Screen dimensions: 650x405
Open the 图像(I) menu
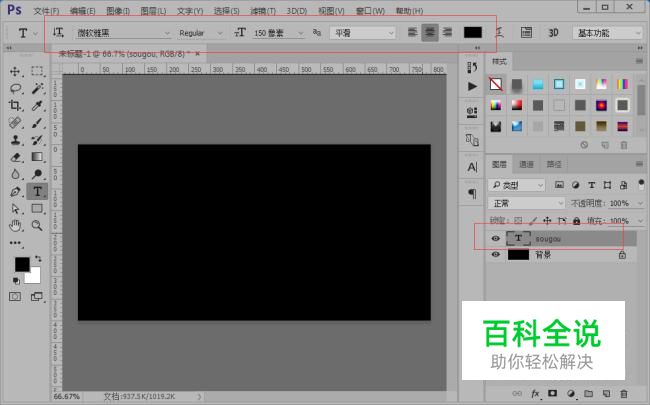[x=118, y=11]
